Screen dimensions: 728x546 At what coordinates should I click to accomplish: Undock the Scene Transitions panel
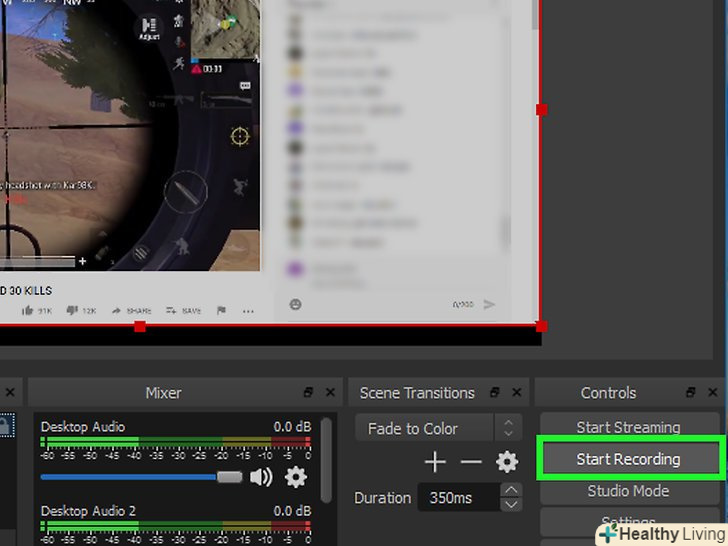494,392
